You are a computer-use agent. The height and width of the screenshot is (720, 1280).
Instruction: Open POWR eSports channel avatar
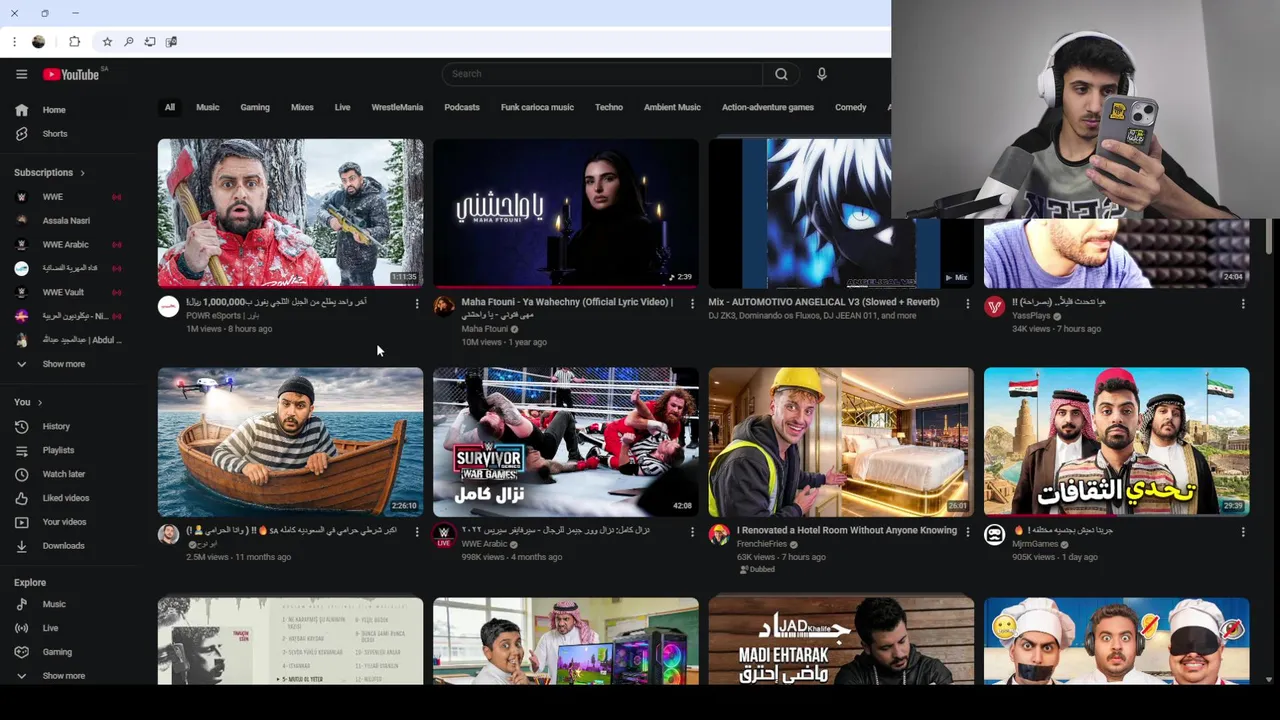click(168, 306)
